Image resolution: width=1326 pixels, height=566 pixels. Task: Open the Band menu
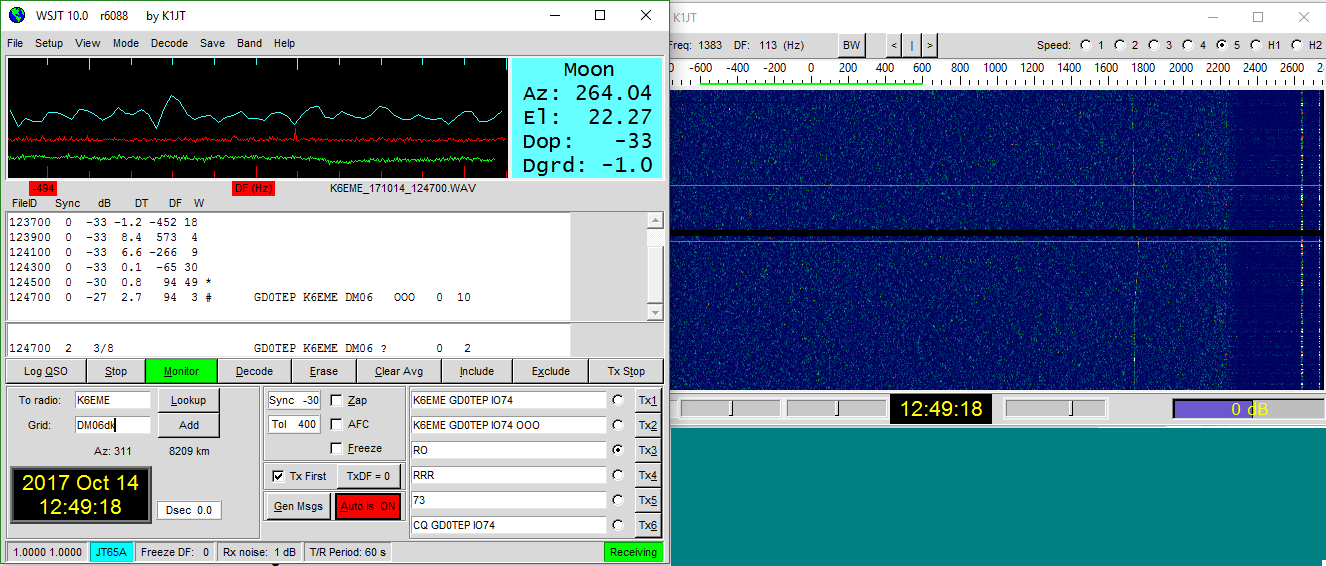coord(249,43)
